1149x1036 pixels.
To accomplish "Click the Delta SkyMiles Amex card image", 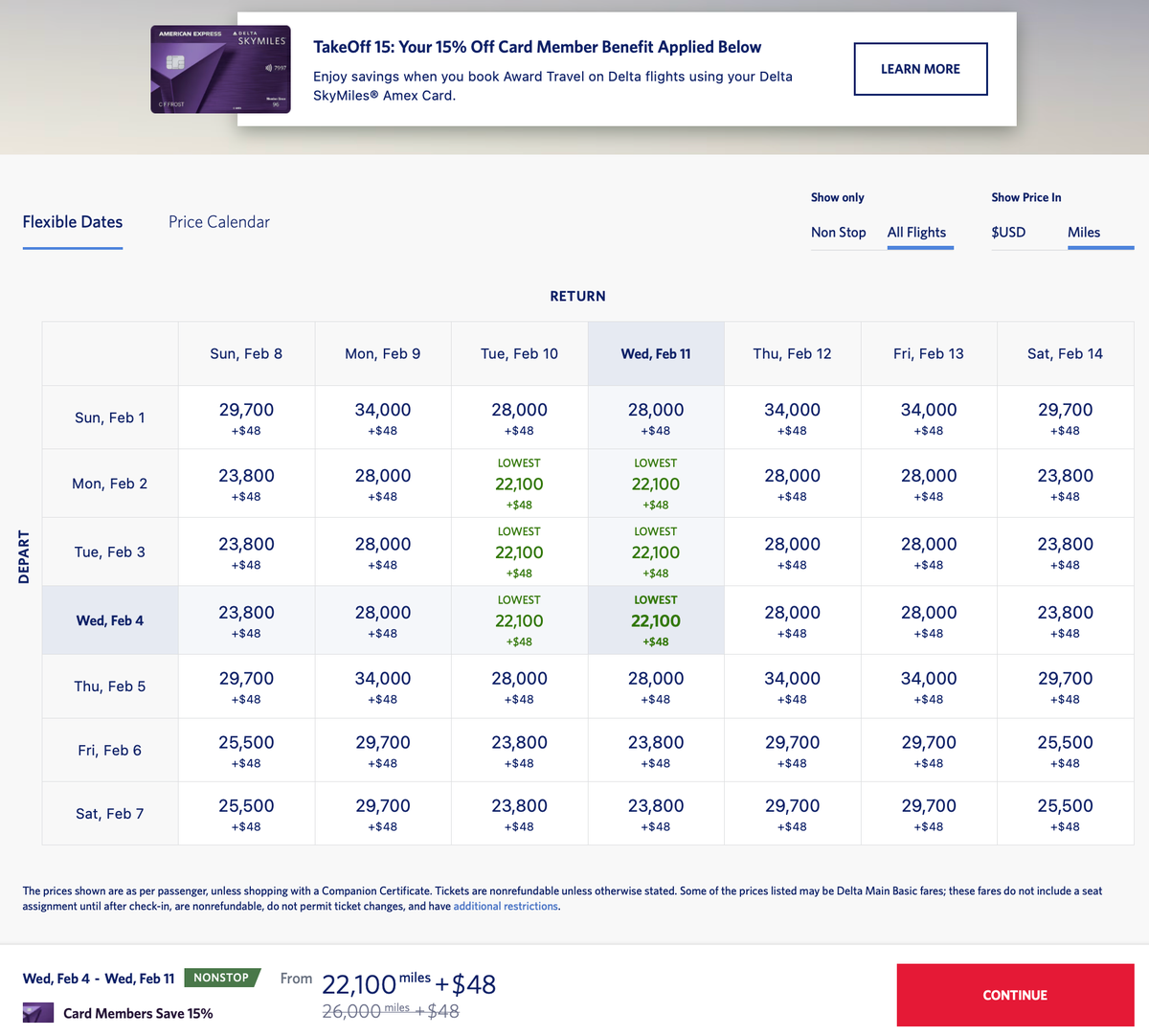I will [220, 69].
